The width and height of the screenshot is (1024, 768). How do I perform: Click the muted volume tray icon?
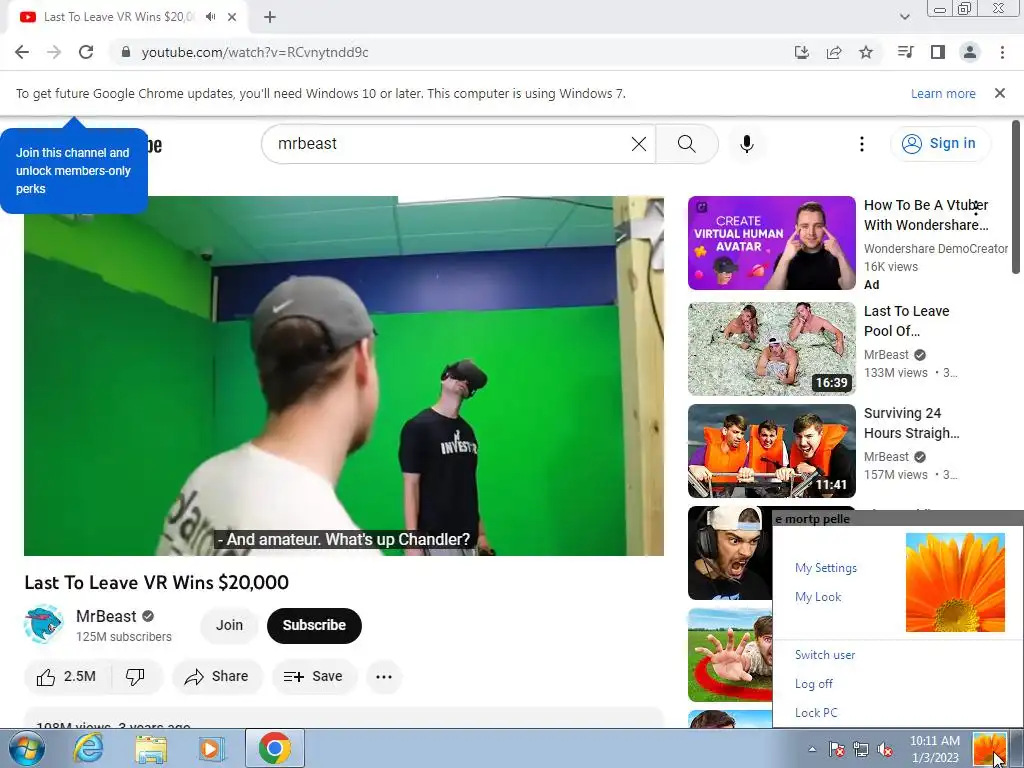click(x=885, y=749)
